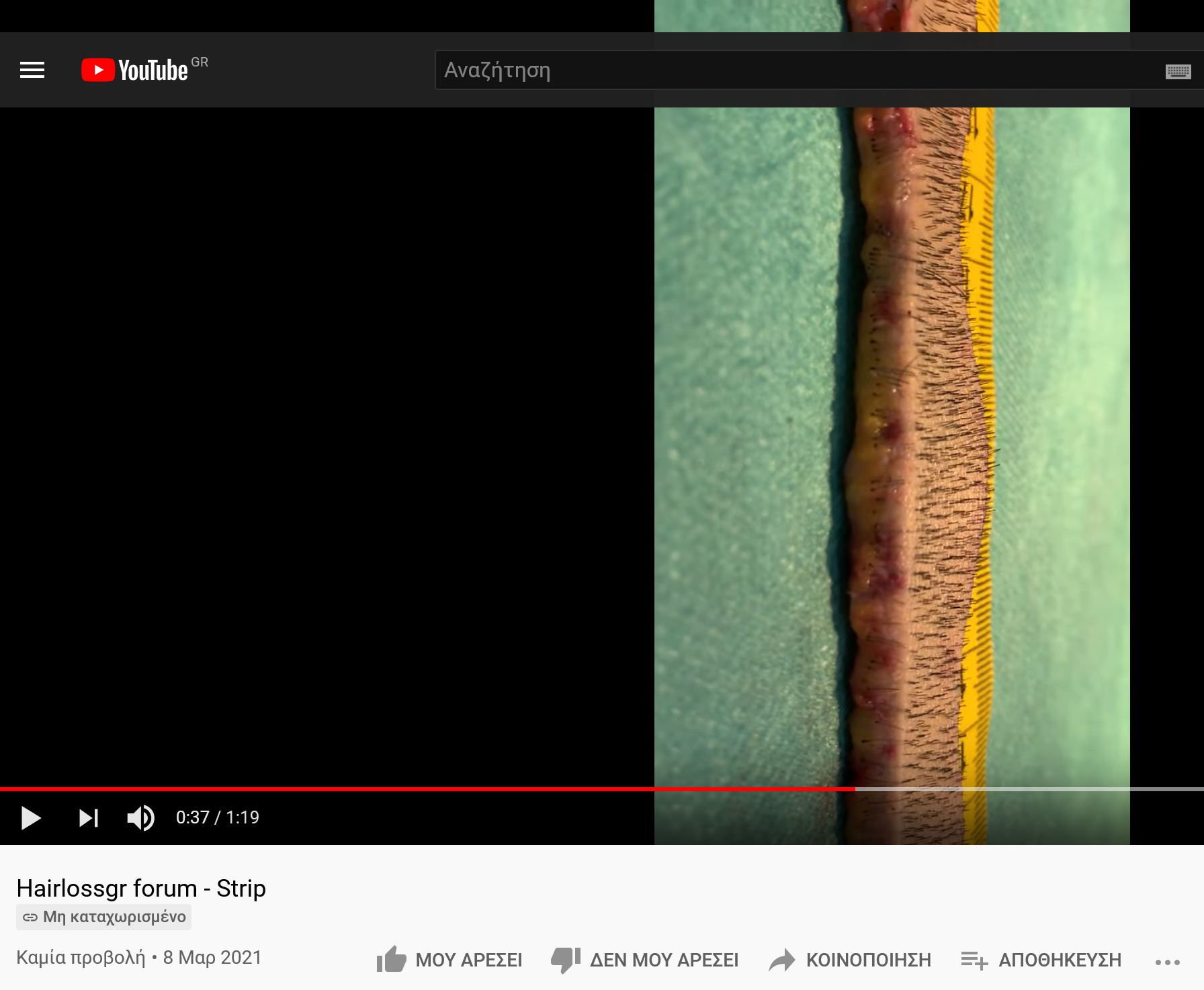Click the thumbs-down dislike icon
1204x990 pixels.
click(566, 960)
